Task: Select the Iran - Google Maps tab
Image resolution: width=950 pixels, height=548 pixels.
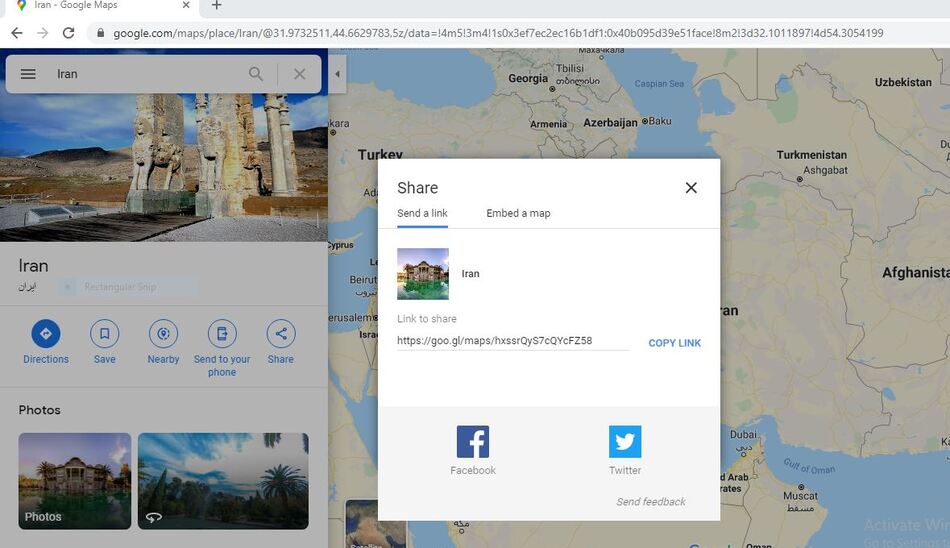Action: (x=103, y=5)
